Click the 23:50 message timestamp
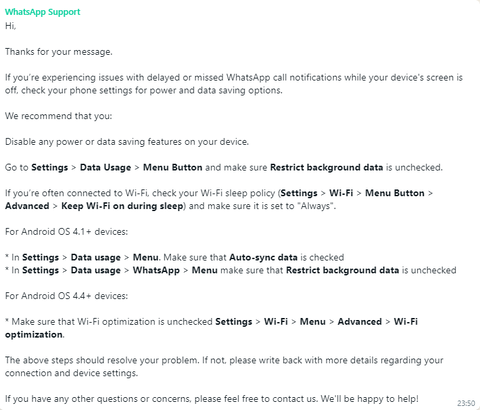 (466, 403)
